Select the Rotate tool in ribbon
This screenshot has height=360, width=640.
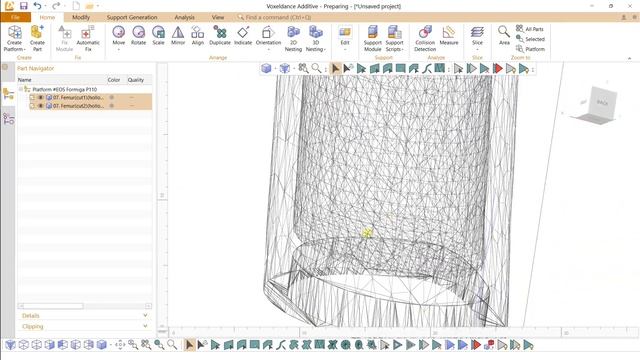pyautogui.click(x=138, y=35)
